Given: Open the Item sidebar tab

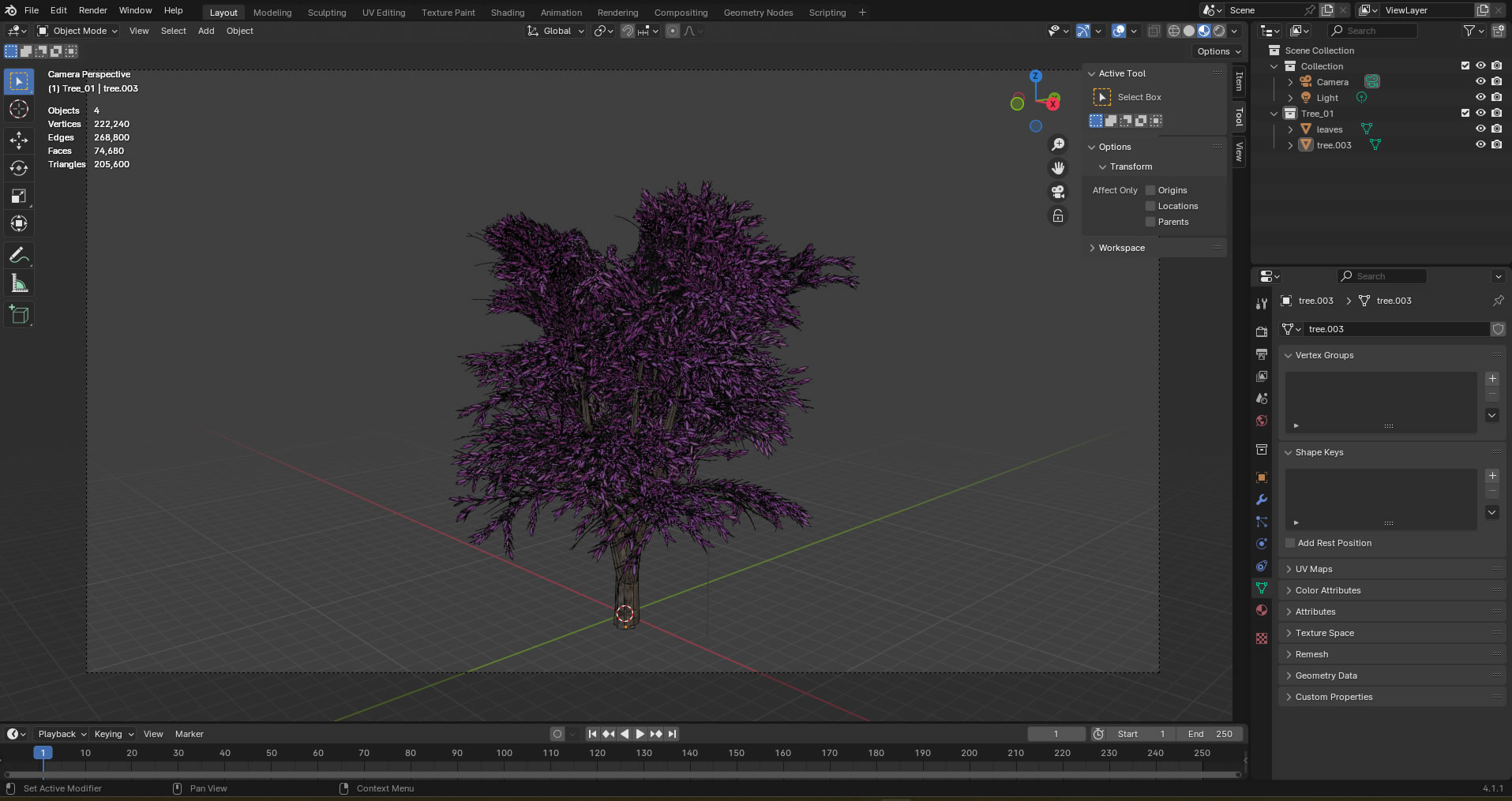Looking at the screenshot, I should (x=1239, y=81).
